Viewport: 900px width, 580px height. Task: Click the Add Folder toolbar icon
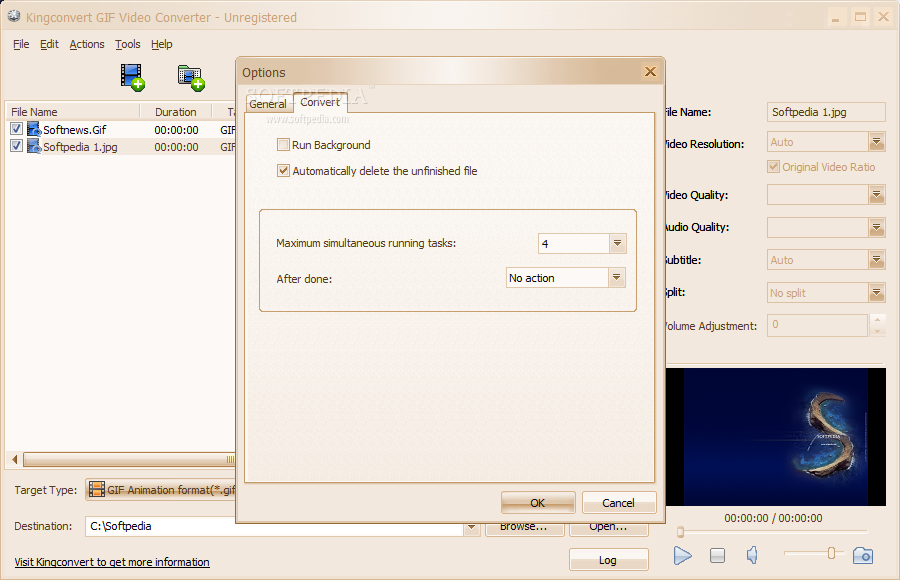(x=191, y=78)
